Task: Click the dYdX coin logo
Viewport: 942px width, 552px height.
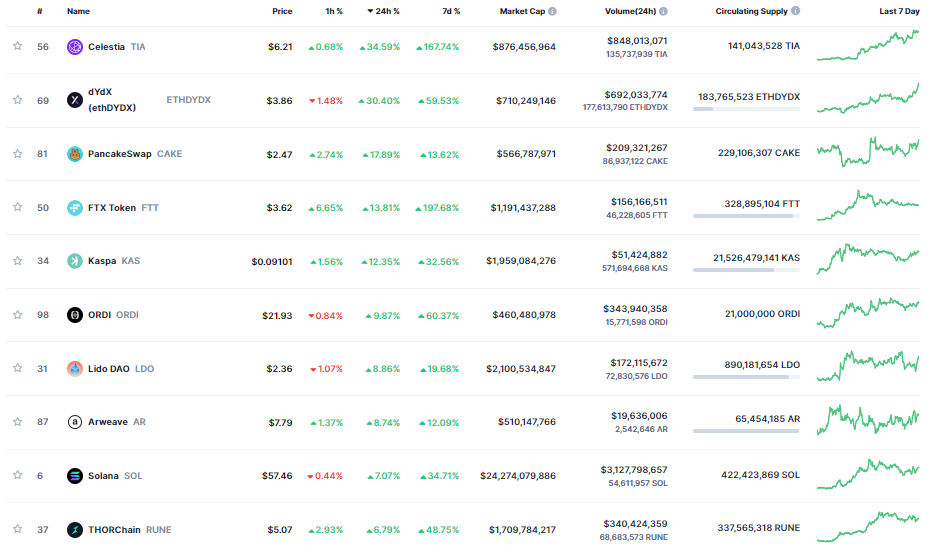Action: tap(74, 100)
